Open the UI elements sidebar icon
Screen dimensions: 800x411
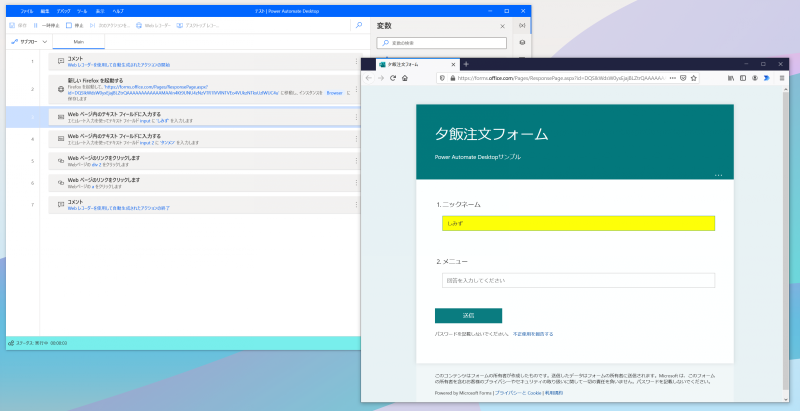pyautogui.click(x=522, y=43)
